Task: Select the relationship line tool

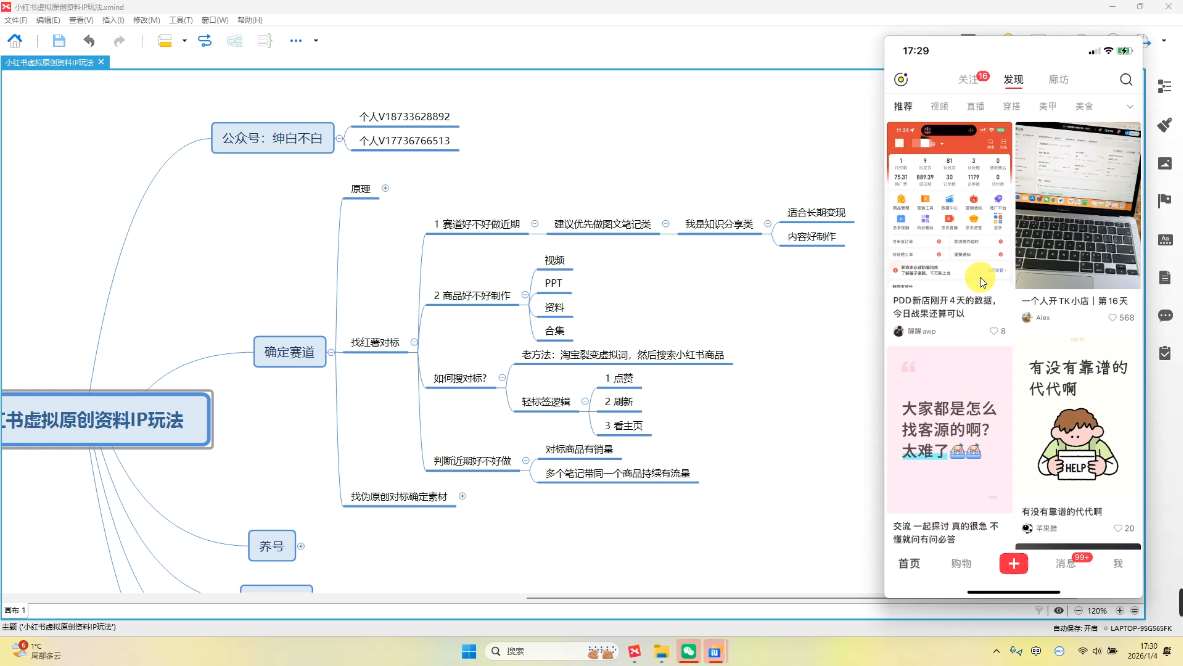Action: point(203,41)
